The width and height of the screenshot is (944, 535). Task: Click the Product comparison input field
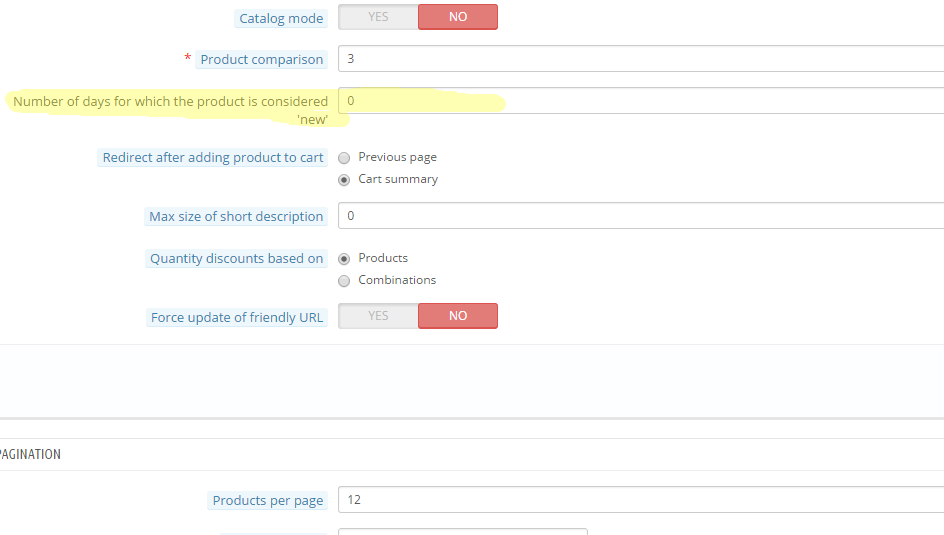tap(641, 58)
